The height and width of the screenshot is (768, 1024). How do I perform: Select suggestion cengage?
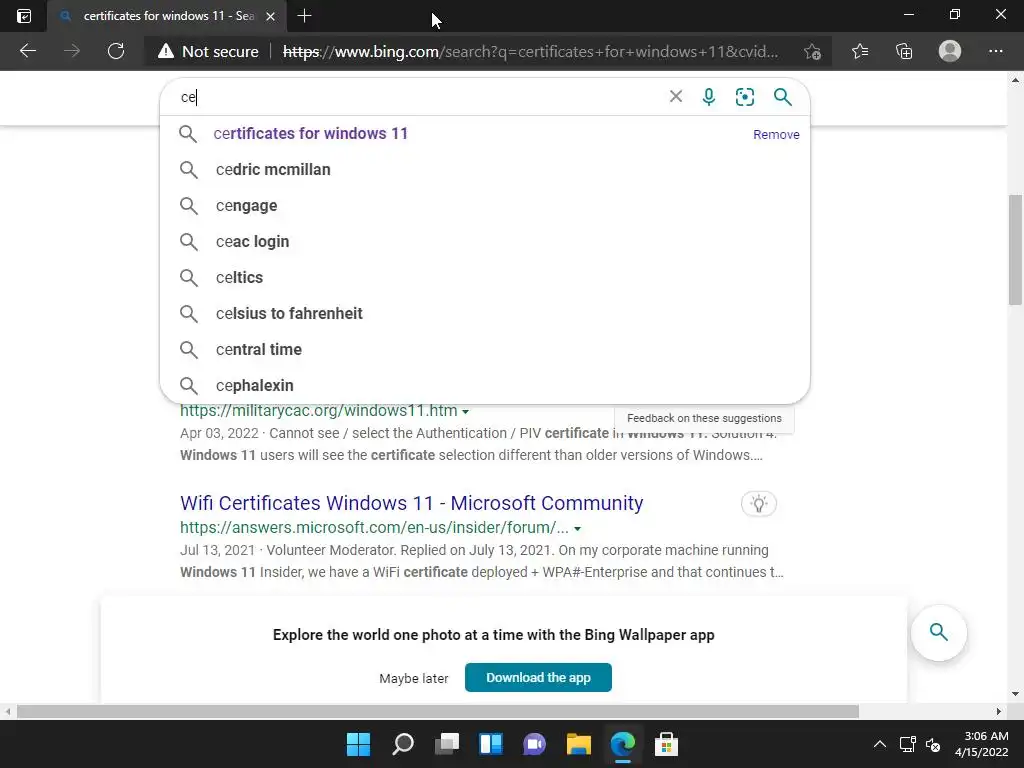pyautogui.click(x=485, y=206)
